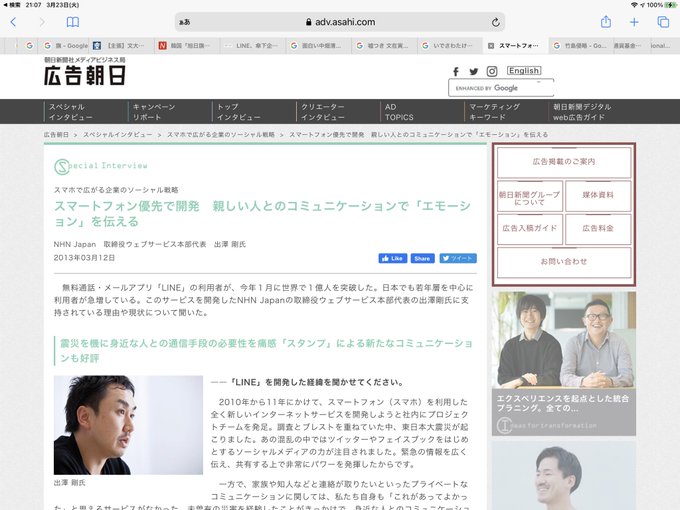Tap the Safari forward arrow
The width and height of the screenshot is (680, 510).
[x=42, y=22]
